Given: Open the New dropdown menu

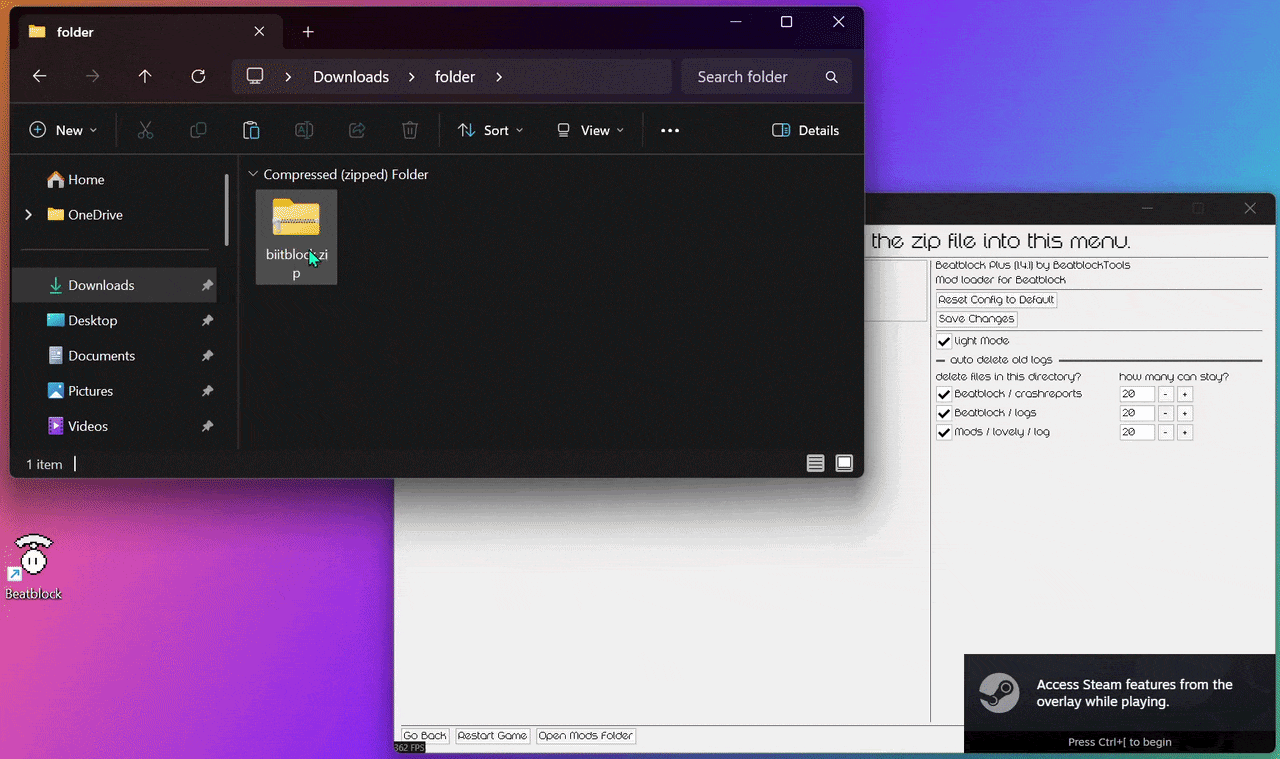Looking at the screenshot, I should (64, 130).
